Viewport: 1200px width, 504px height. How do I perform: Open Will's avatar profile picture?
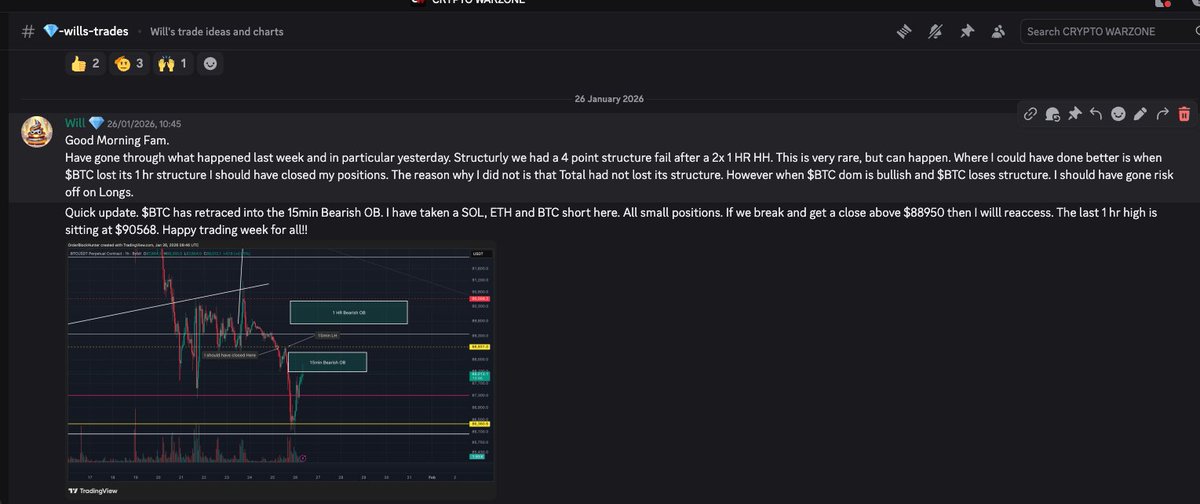tap(39, 130)
